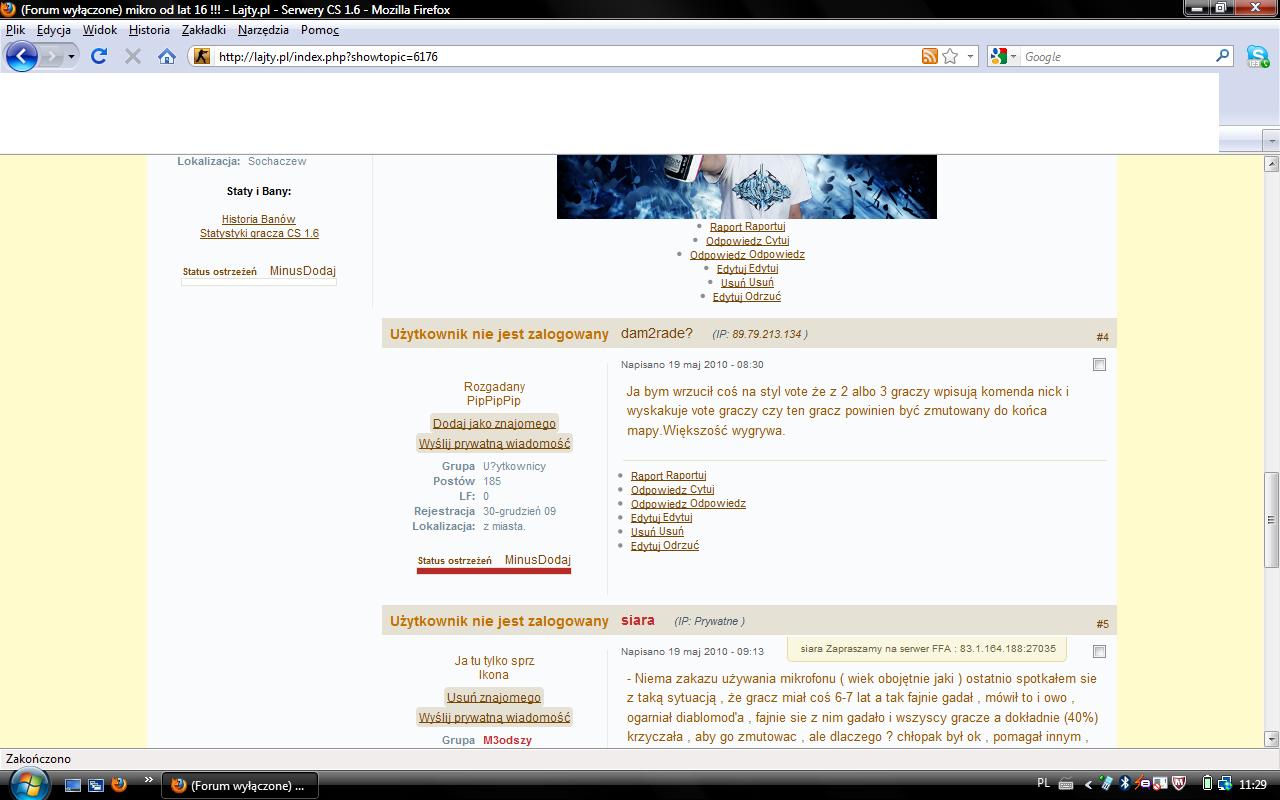Click the Firefox Back navigation button
This screenshot has height=800, width=1280.
(x=21, y=56)
